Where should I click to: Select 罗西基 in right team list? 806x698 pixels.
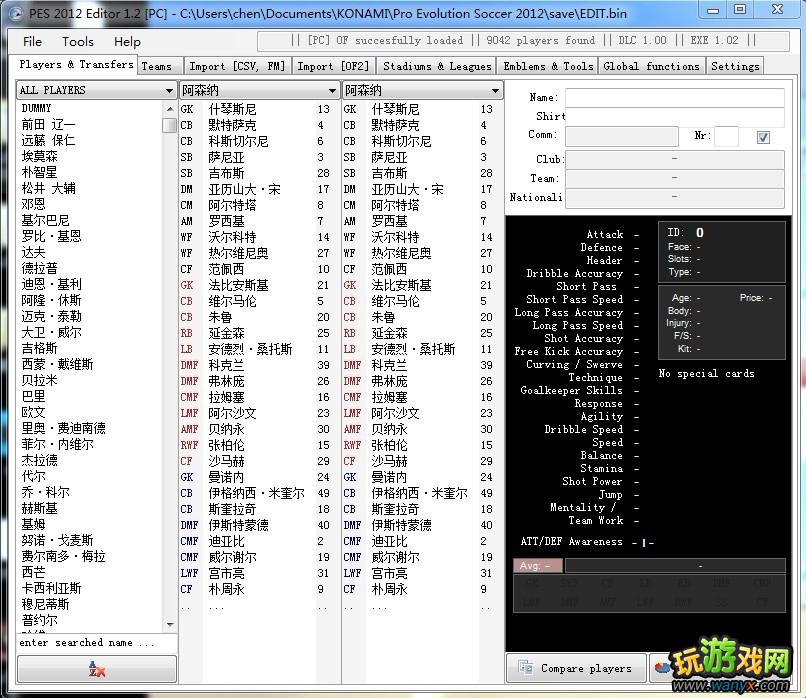click(389, 221)
